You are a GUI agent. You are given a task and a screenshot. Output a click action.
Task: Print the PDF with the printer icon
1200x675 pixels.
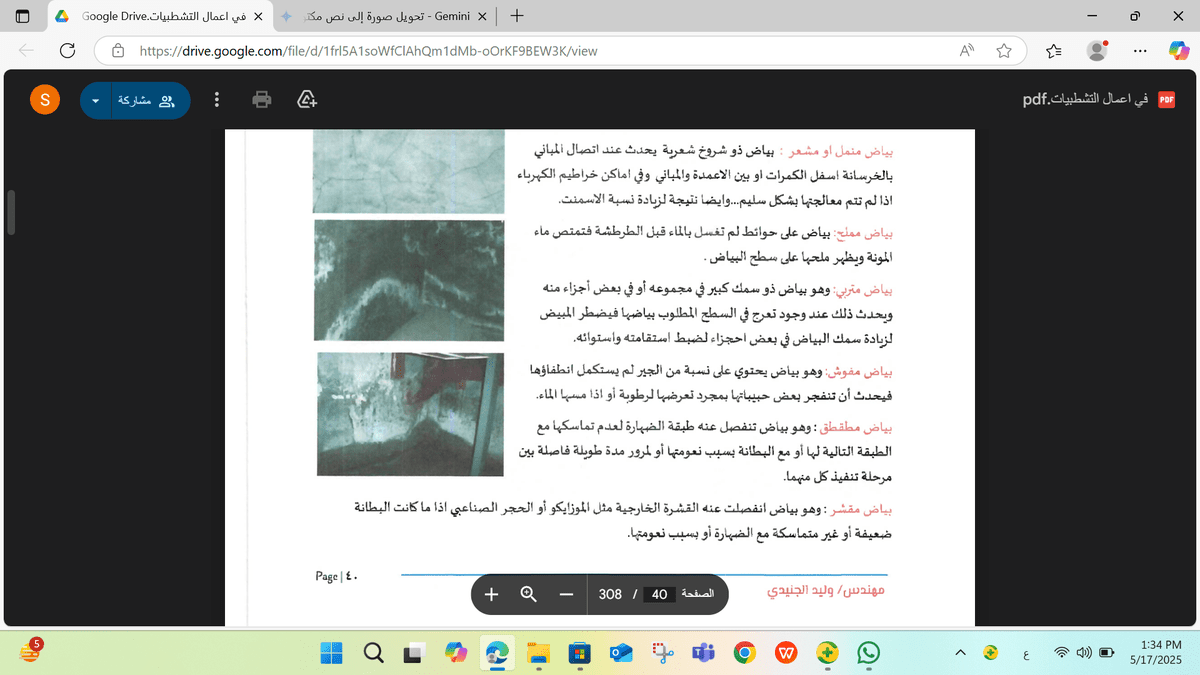(x=262, y=100)
